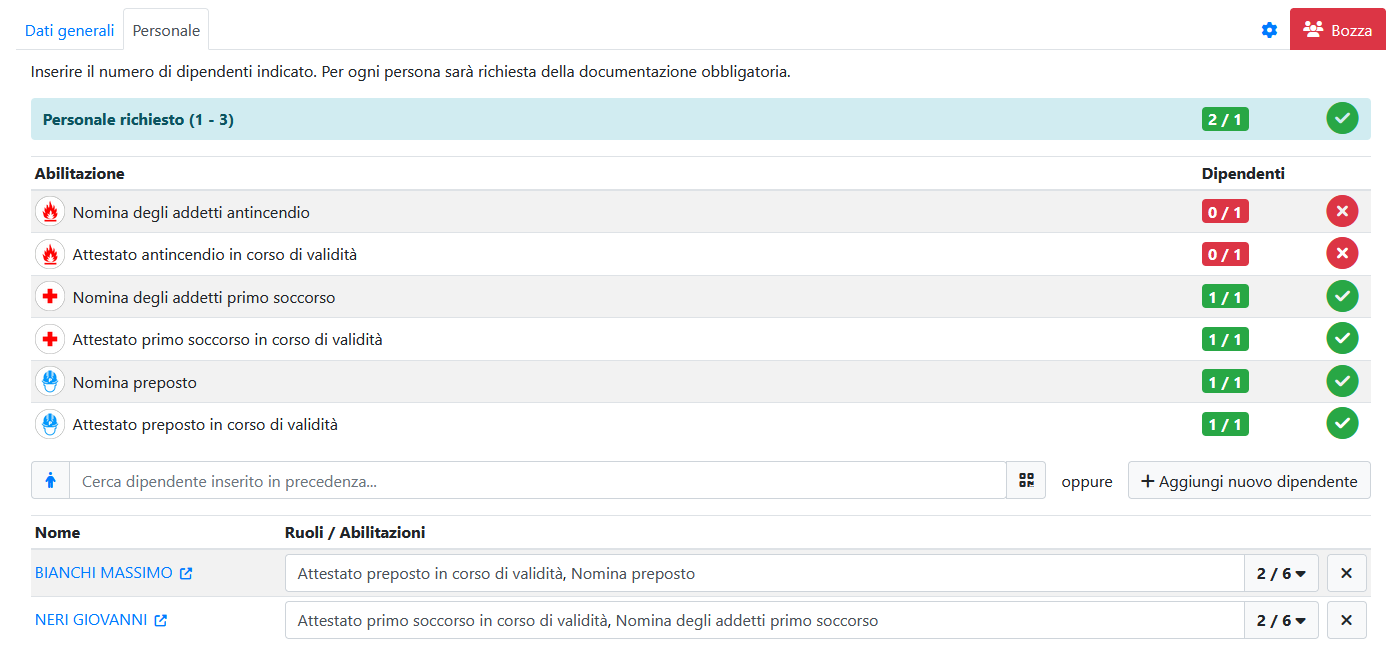Image resolution: width=1400 pixels, height=667 pixels.
Task: Open external link icon beside BIANCHI MASSIMO
Action: [186, 574]
